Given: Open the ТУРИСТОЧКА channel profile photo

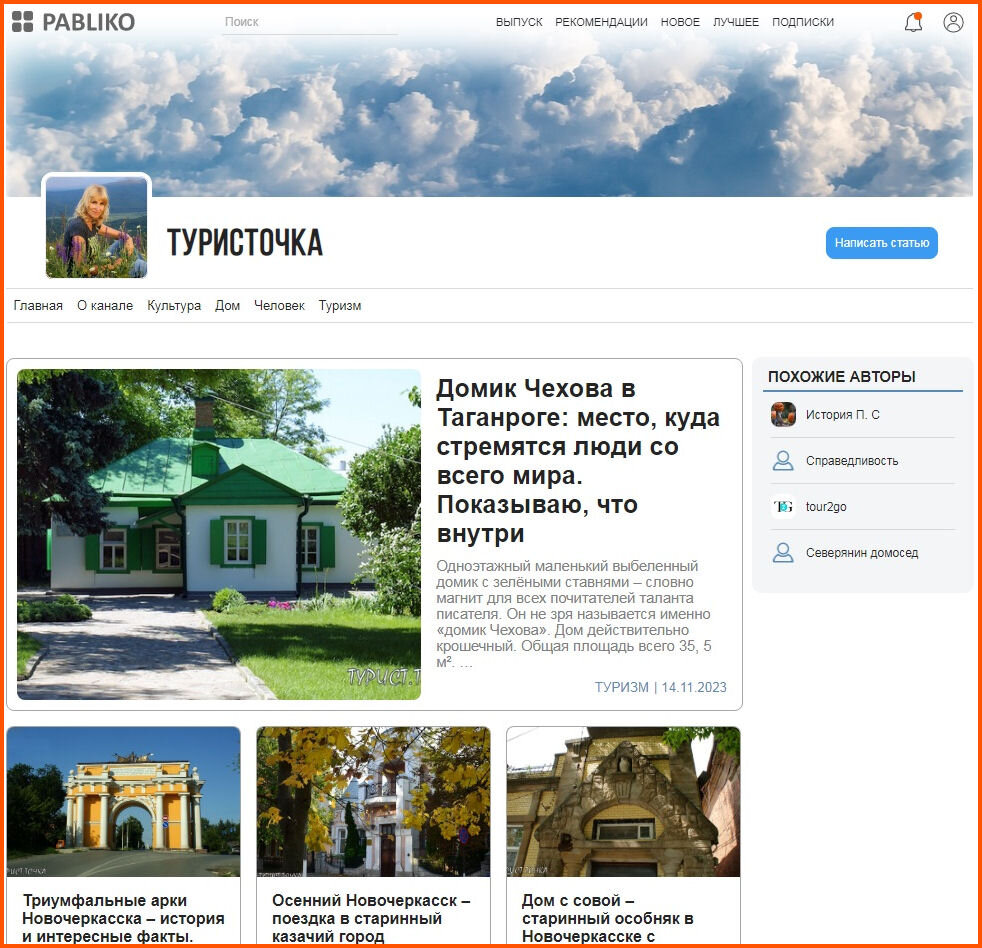Looking at the screenshot, I should (96, 225).
